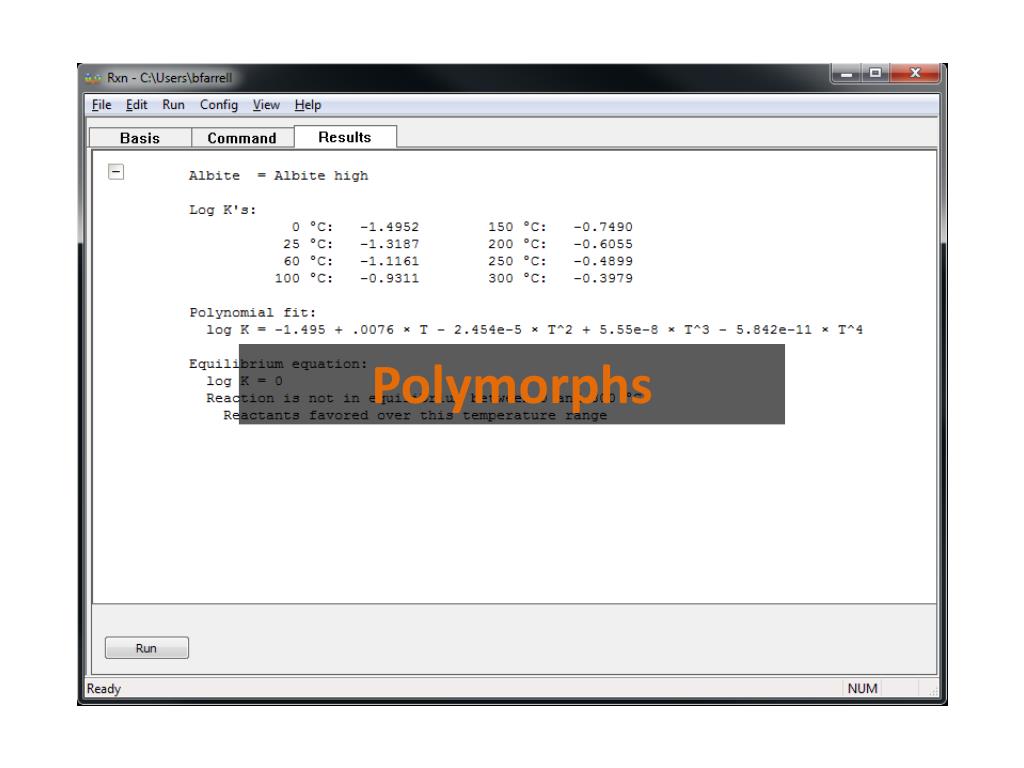Open the Config menu

[219, 105]
